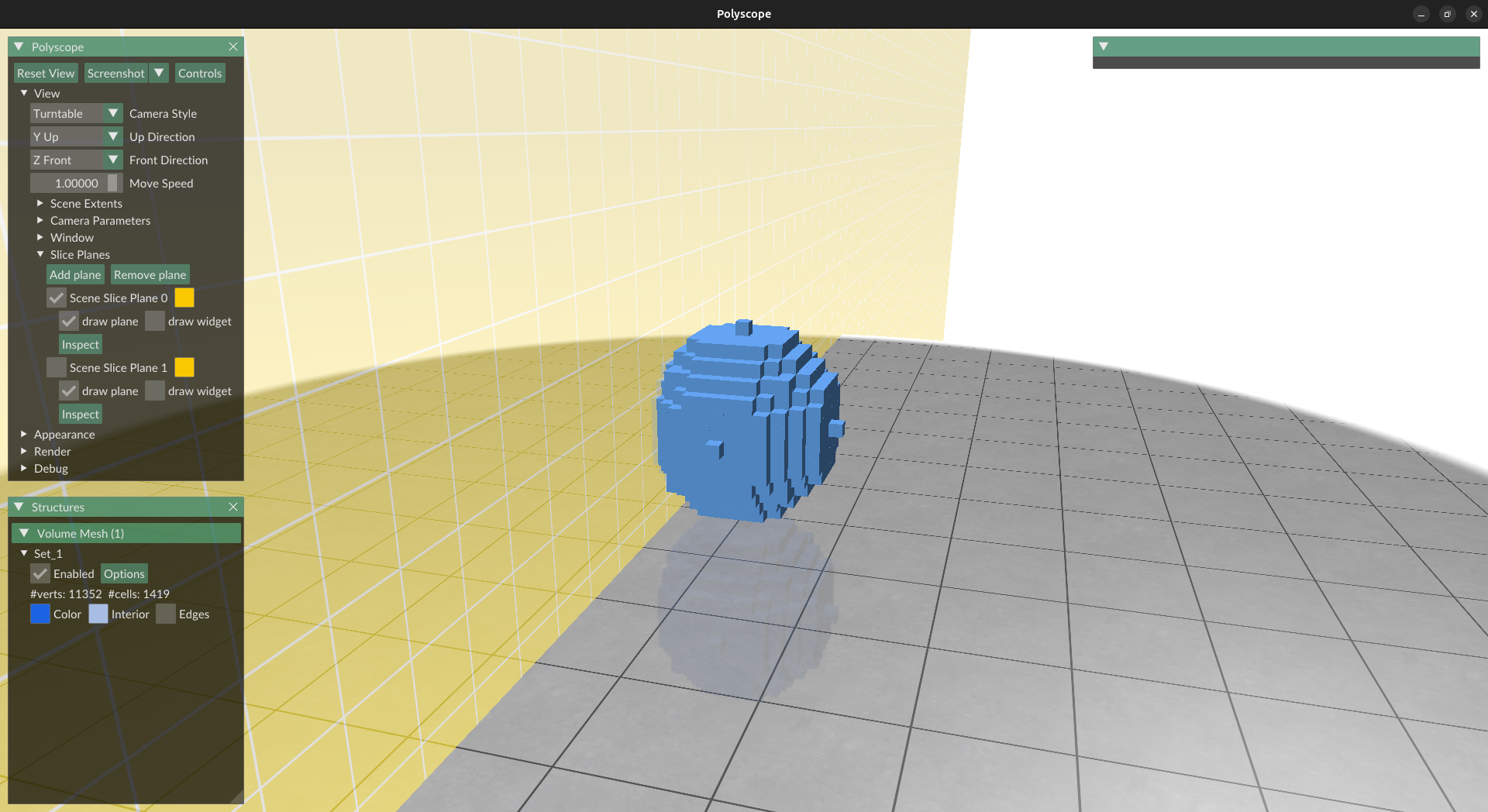Screen dimensions: 1488x812
Task: Click the blue mesh Color swatch
Action: click(x=40, y=614)
